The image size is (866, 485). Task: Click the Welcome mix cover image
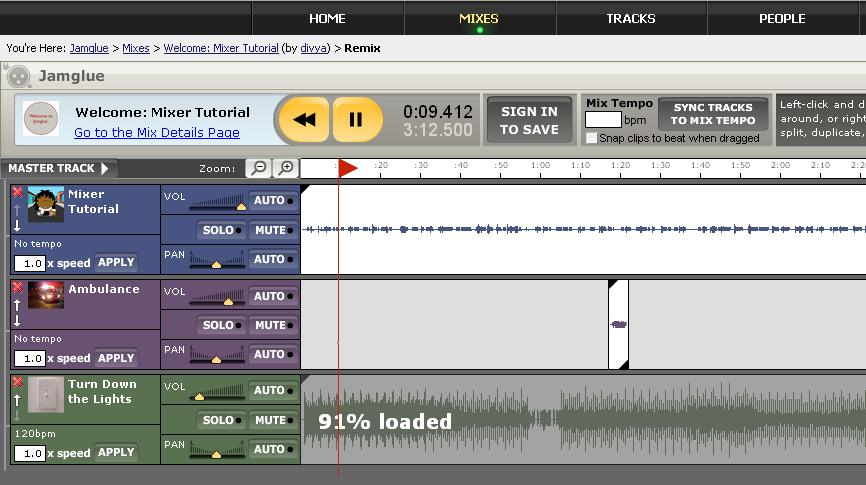coord(41,118)
